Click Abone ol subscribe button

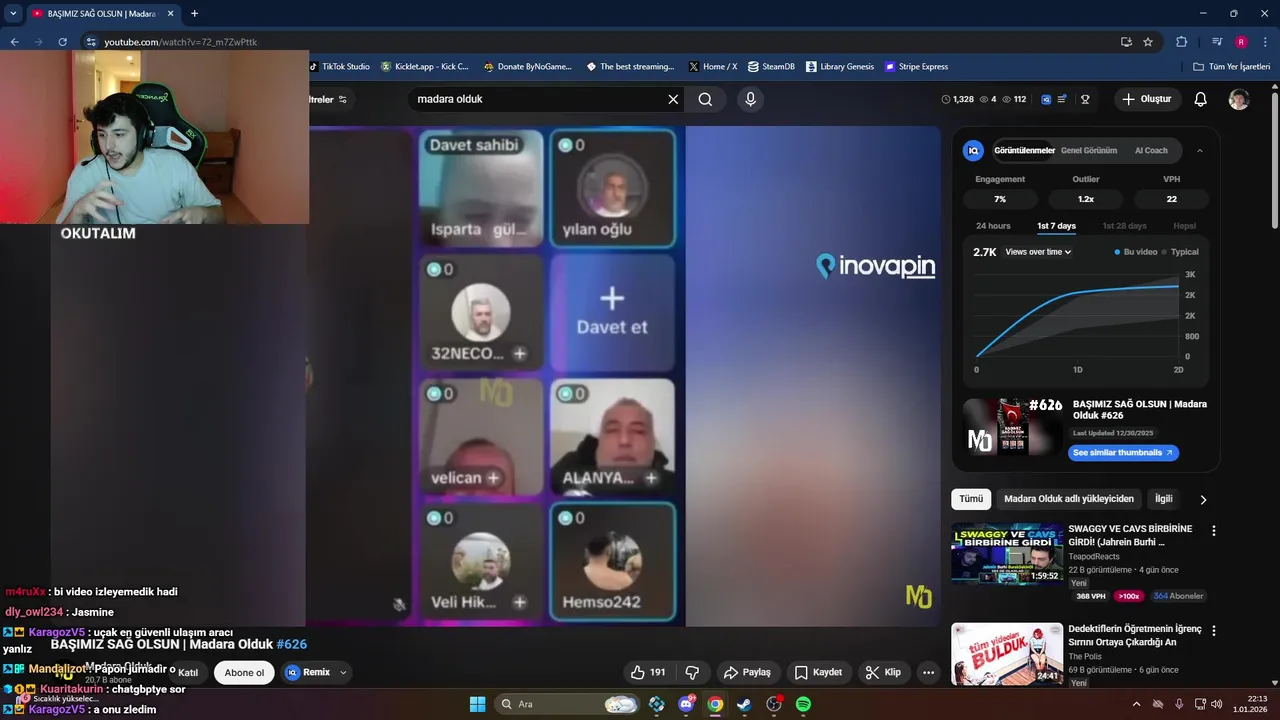[x=244, y=672]
